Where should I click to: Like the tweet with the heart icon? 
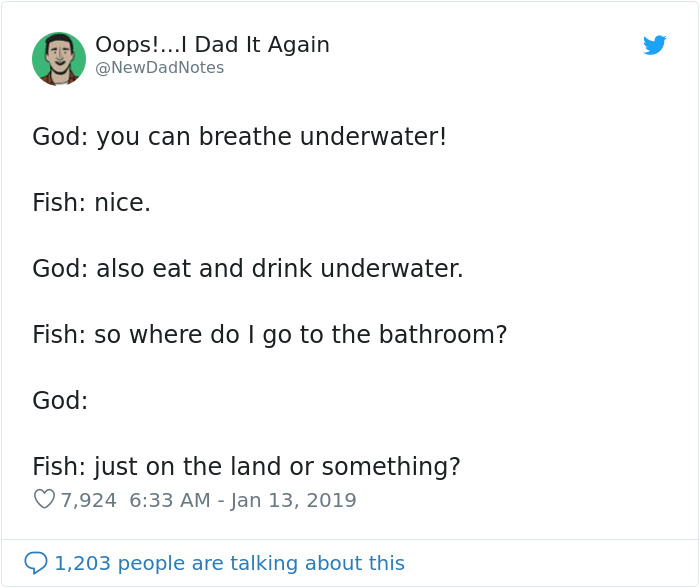(x=43, y=499)
